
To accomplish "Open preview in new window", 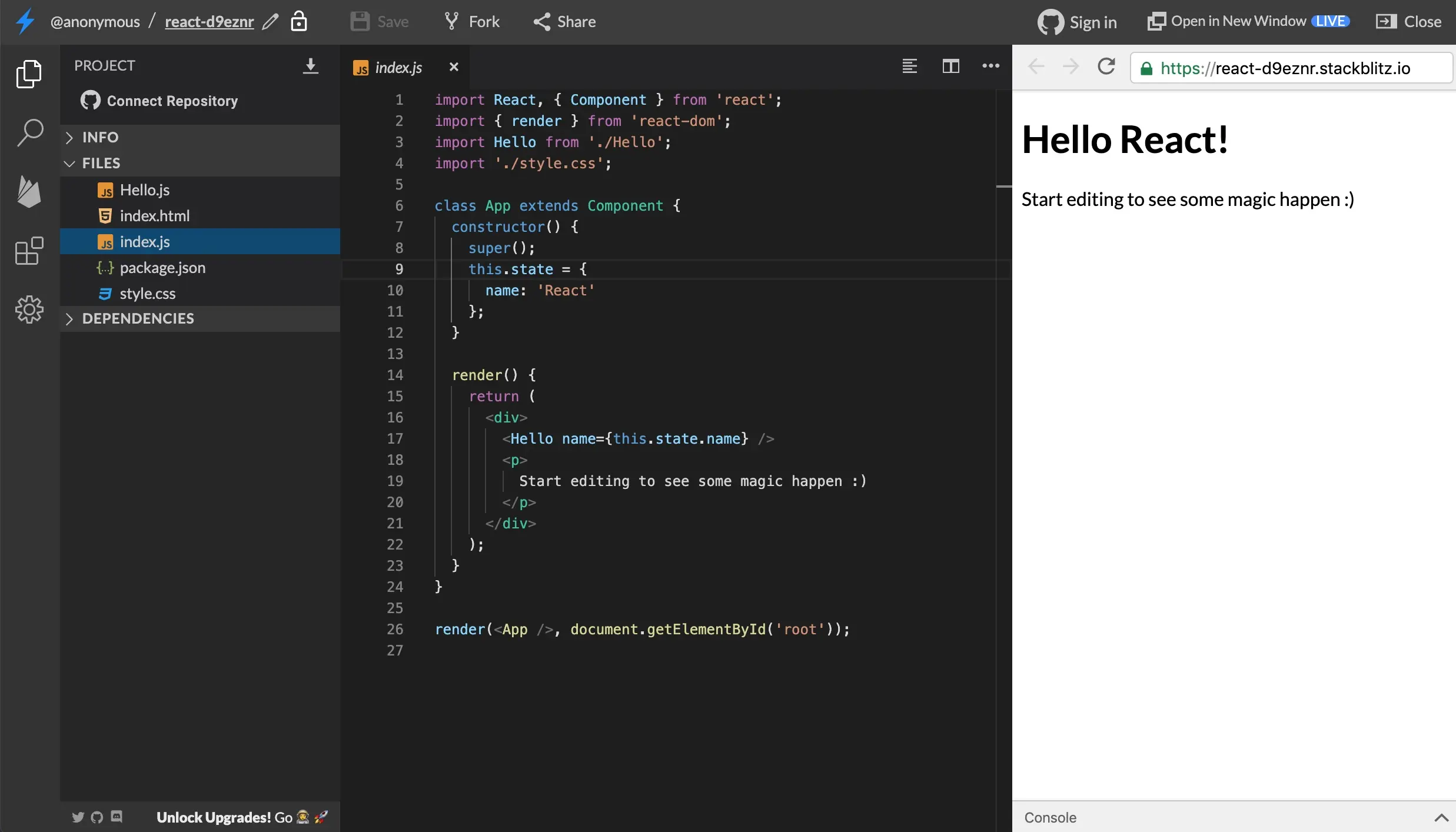I will pyautogui.click(x=1248, y=21).
